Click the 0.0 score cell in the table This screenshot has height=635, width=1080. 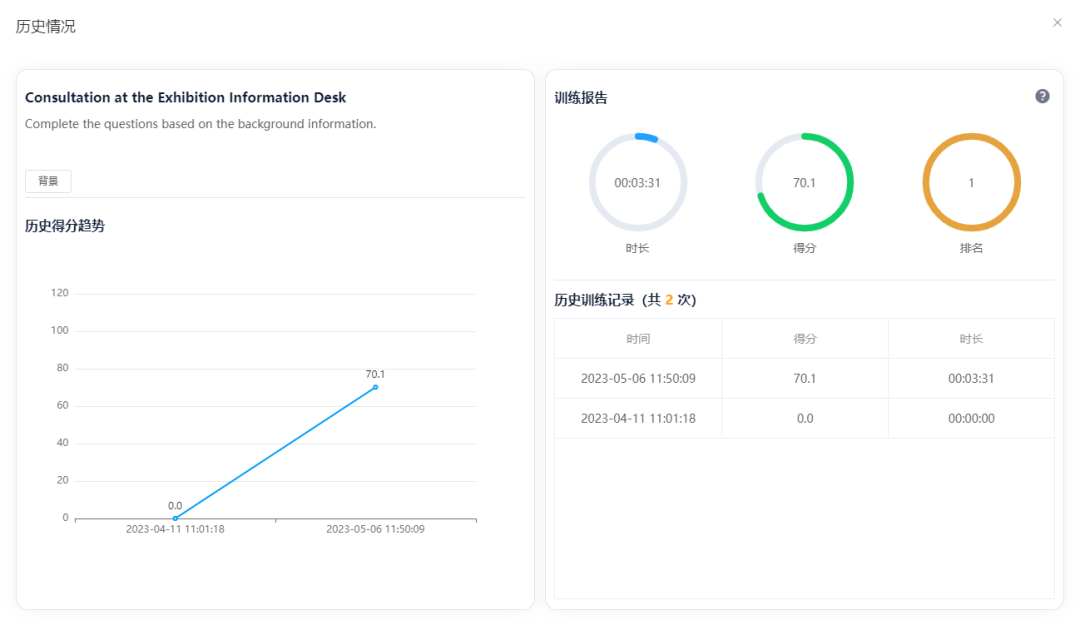(x=804, y=418)
